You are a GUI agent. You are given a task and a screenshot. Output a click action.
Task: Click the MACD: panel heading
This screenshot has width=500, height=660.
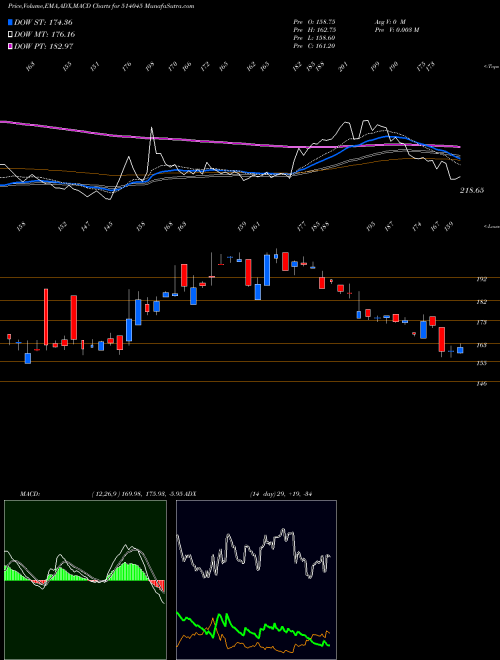tap(29, 493)
